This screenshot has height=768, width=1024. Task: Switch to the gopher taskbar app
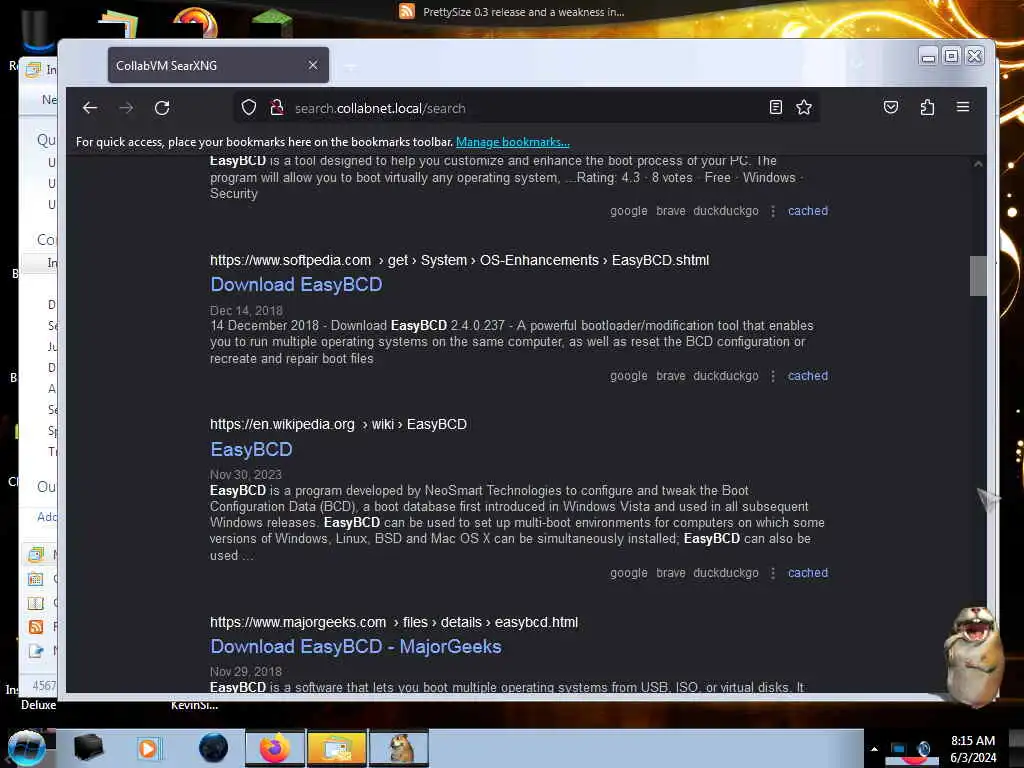pyautogui.click(x=398, y=748)
